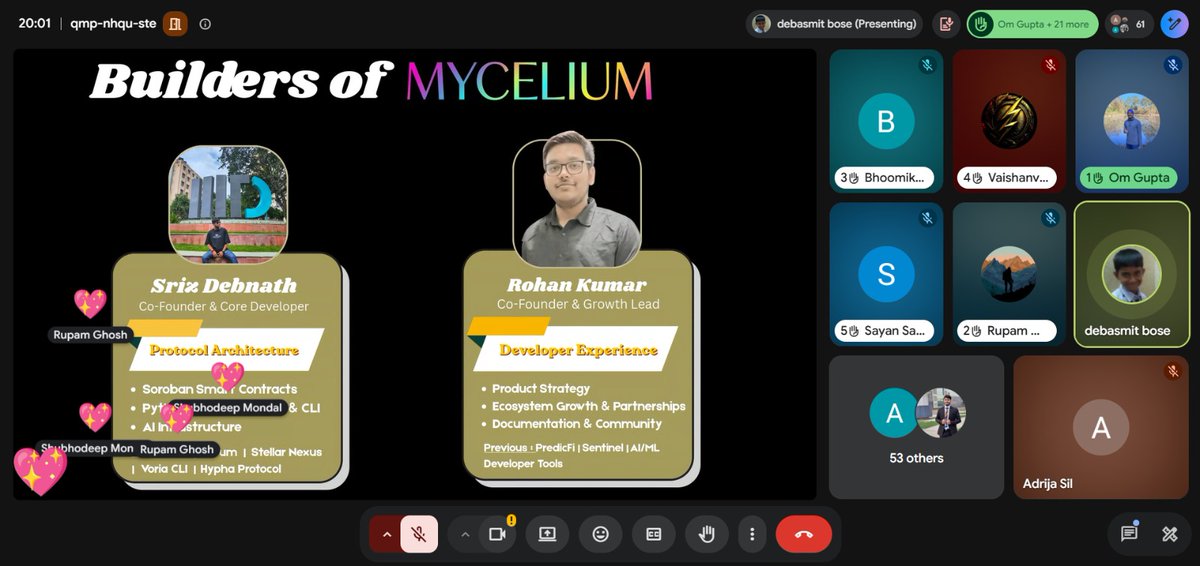Toggle closed captions
1200x566 pixels.
[x=653, y=534]
